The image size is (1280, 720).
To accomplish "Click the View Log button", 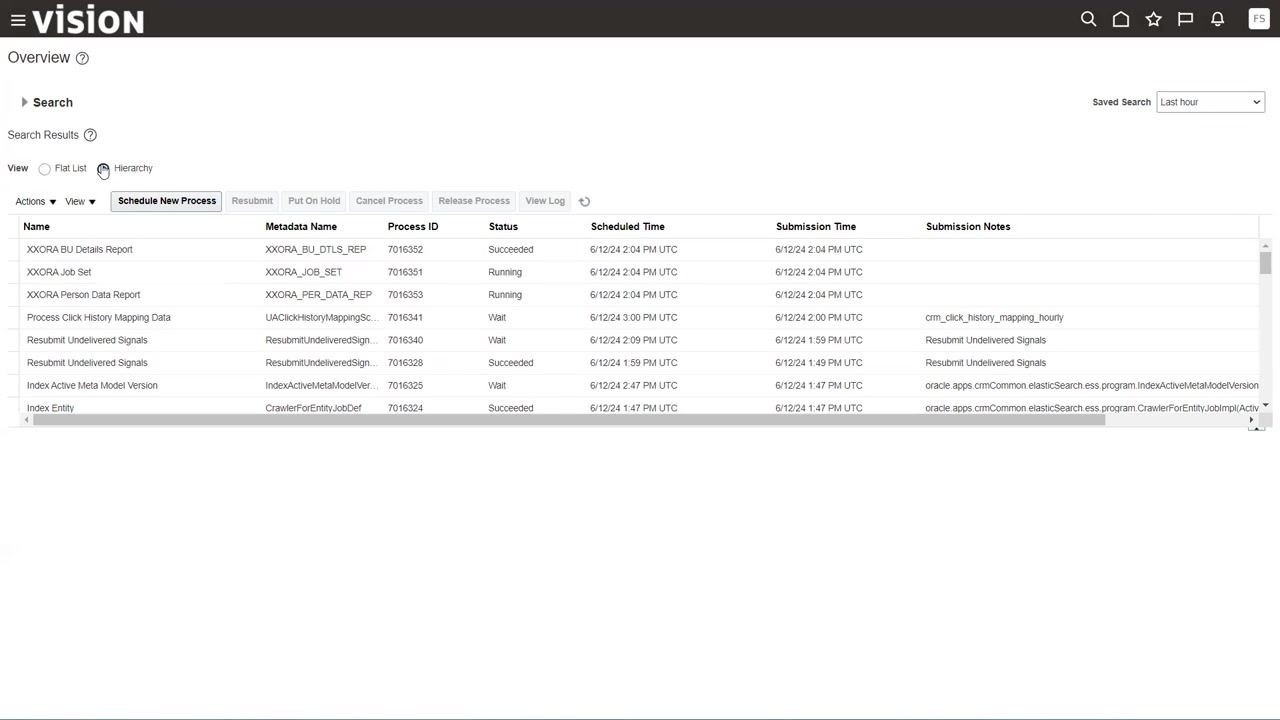I will 545,201.
